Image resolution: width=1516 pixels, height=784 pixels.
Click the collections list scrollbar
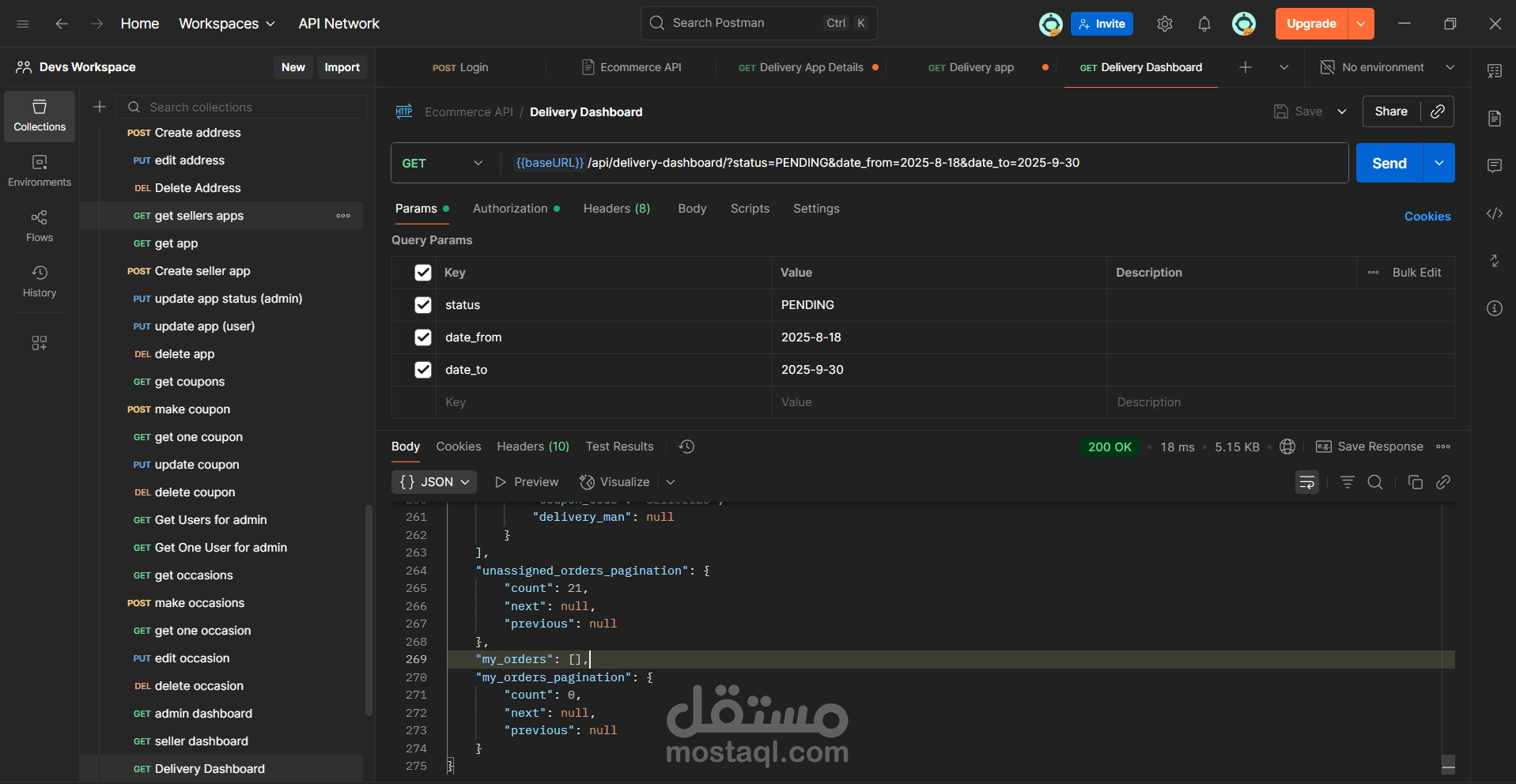tap(369, 610)
